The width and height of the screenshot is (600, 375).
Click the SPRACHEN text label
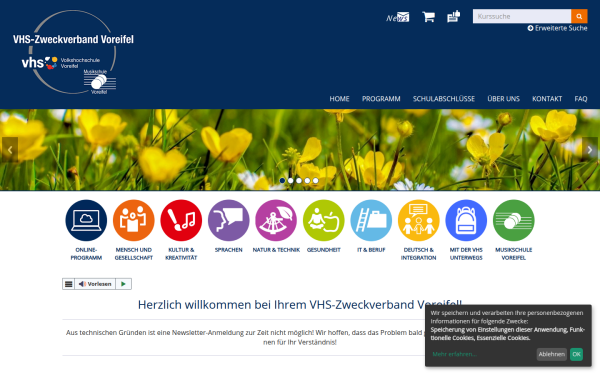click(228, 250)
